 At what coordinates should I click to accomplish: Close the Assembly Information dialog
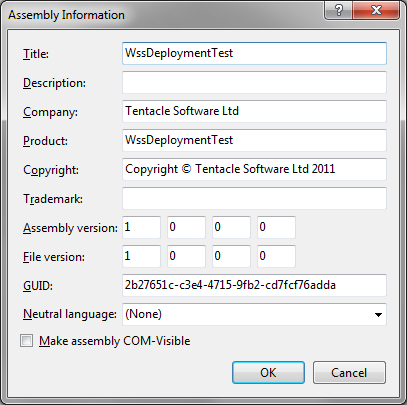[376, 10]
